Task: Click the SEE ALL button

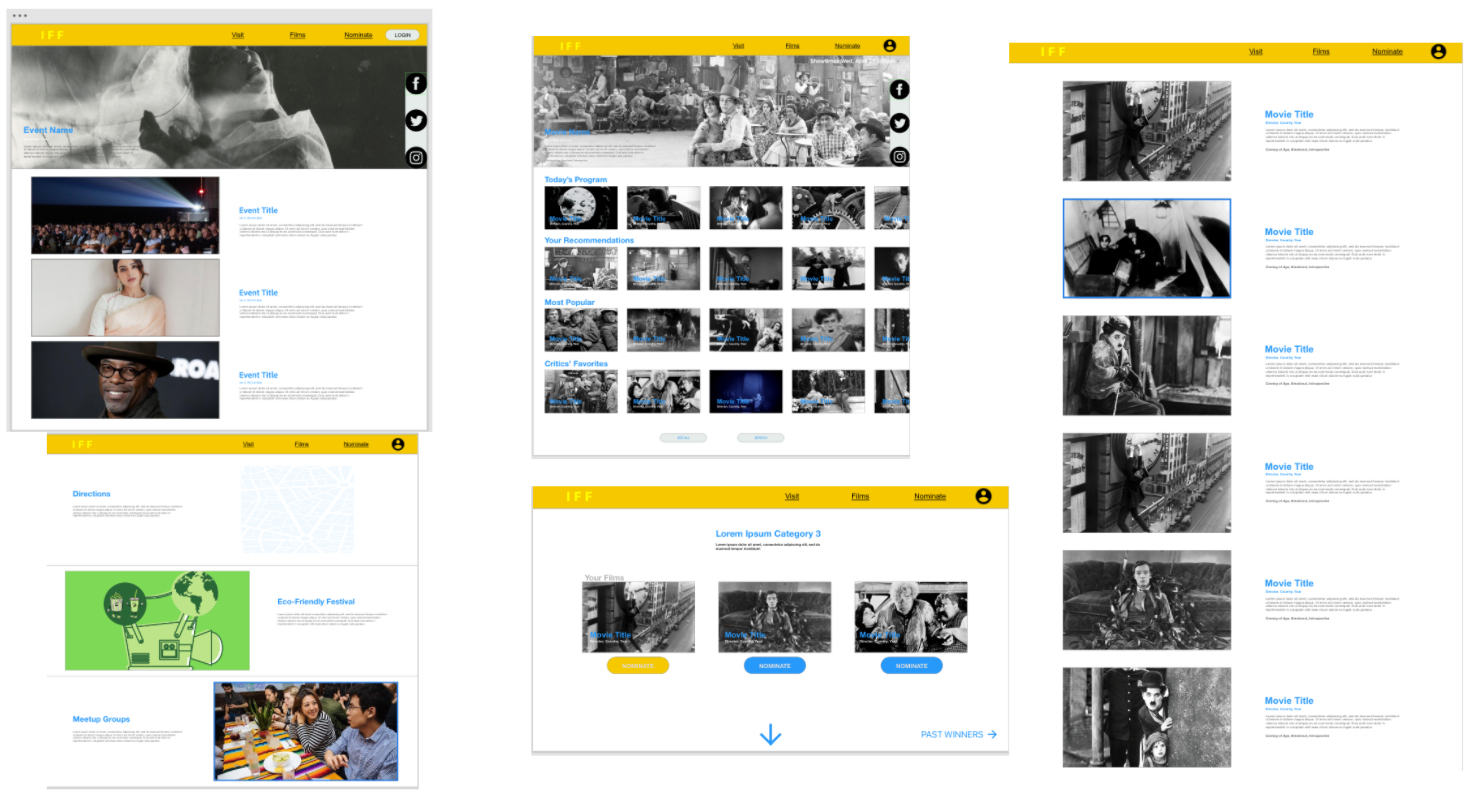Action: point(683,438)
